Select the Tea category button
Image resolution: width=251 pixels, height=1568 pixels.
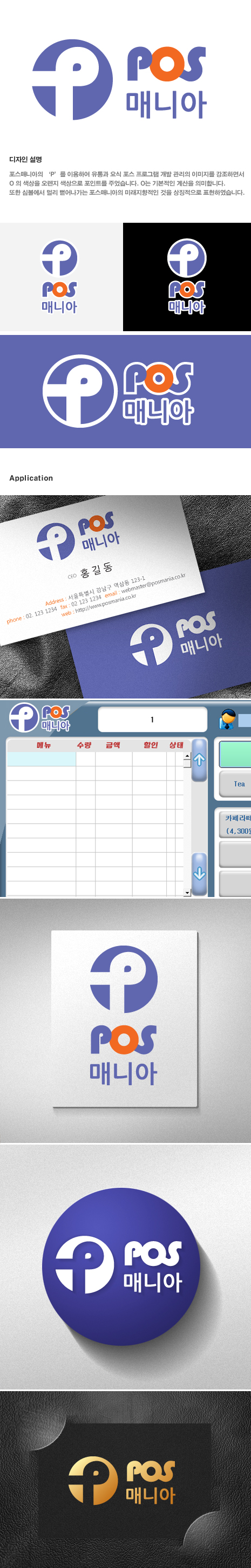tap(235, 784)
